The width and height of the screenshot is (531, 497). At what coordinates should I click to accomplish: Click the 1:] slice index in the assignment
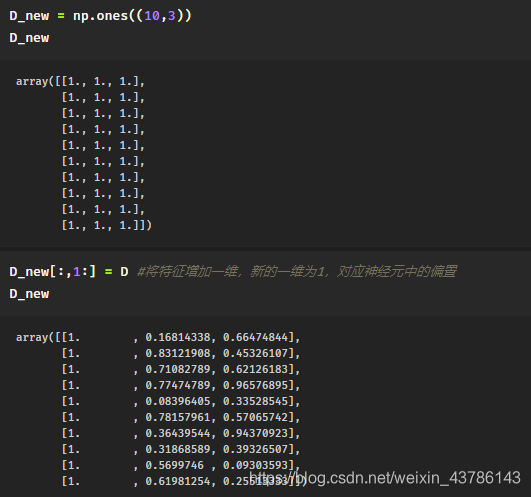(84, 272)
